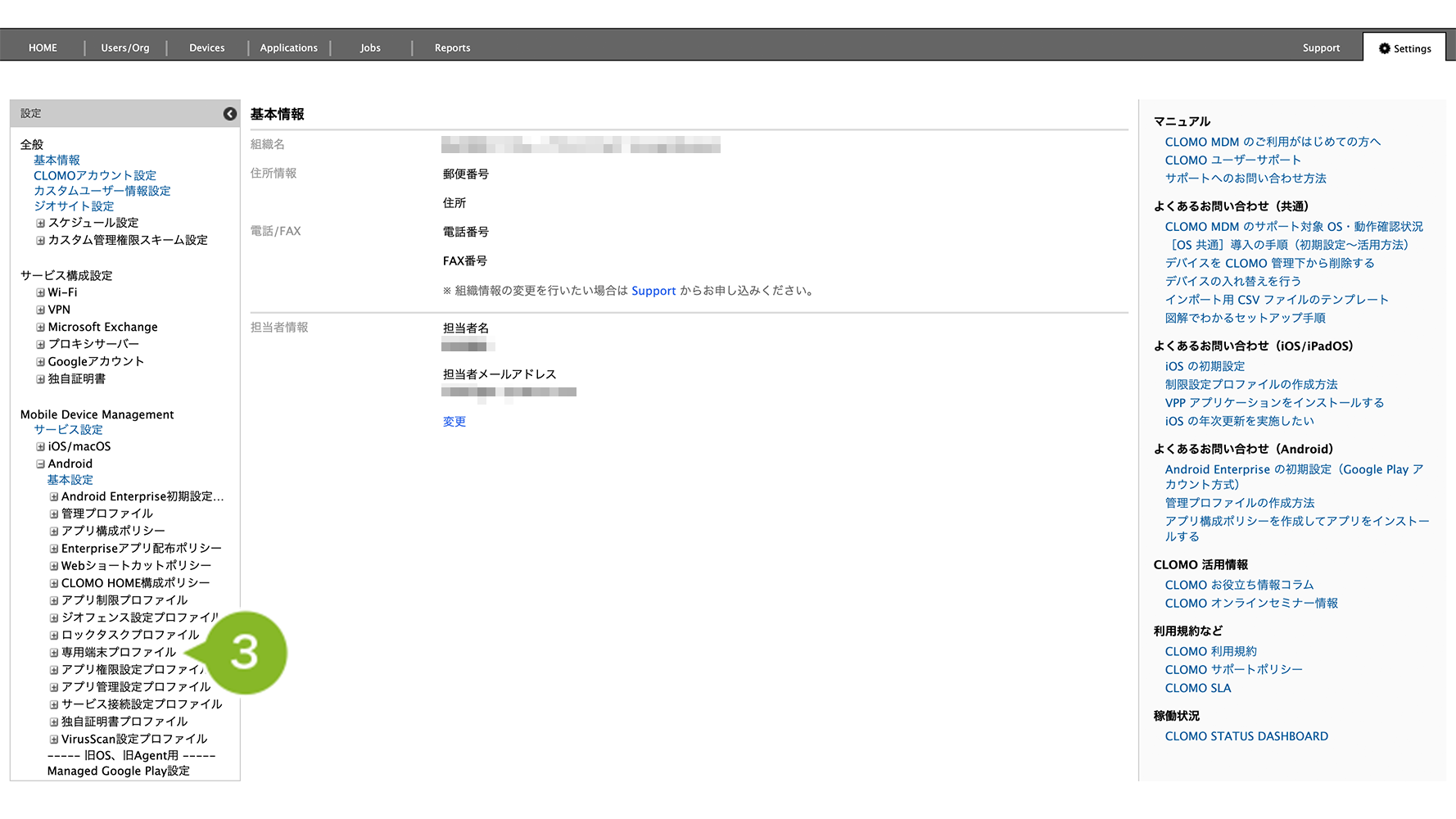Expand the Googleアカウント plus icon
This screenshot has height=819, width=1456.
[40, 361]
